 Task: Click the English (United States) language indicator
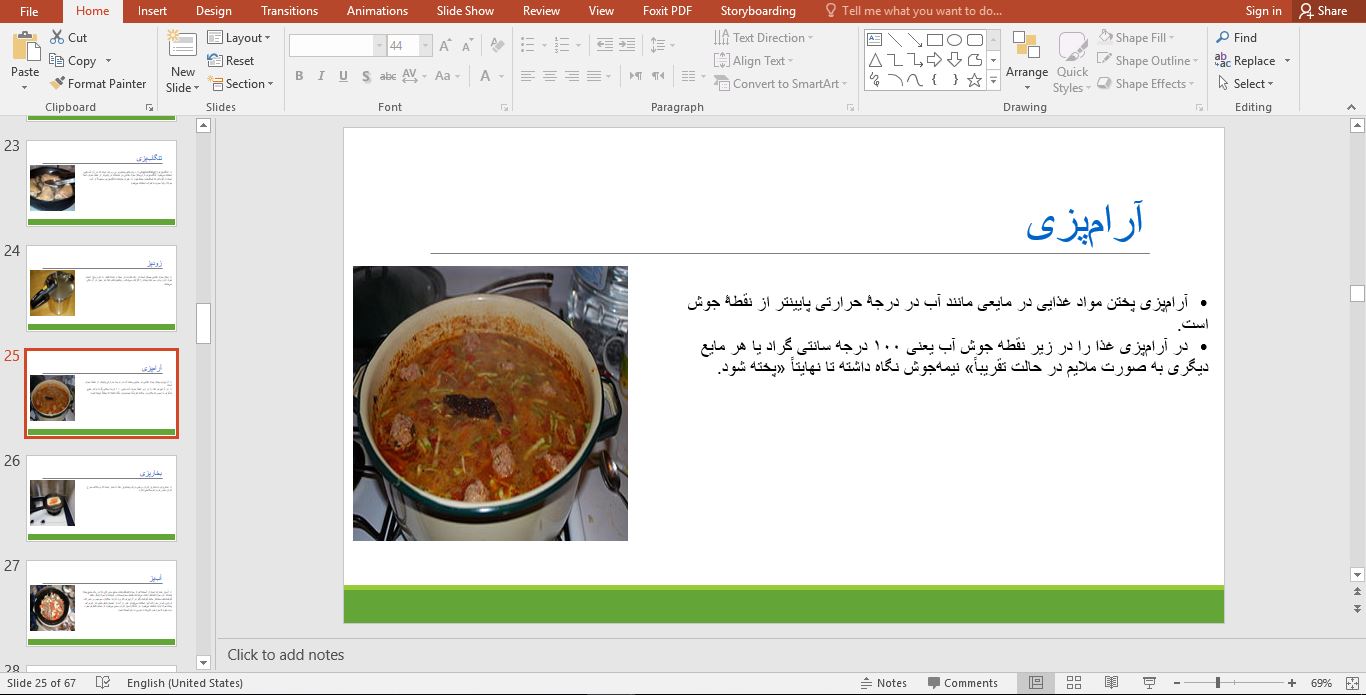click(x=185, y=683)
